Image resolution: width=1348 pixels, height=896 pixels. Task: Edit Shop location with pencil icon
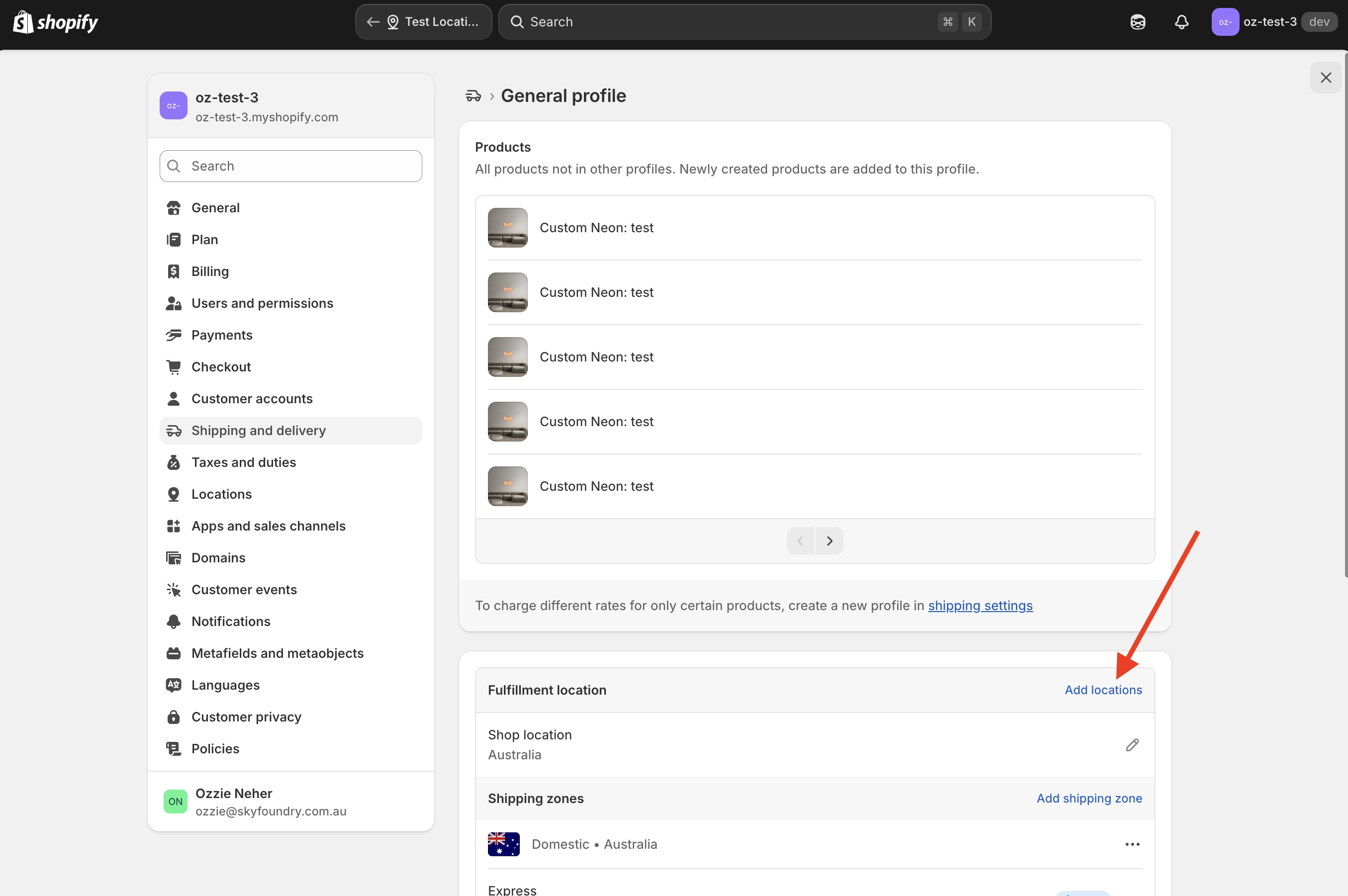pyautogui.click(x=1132, y=744)
